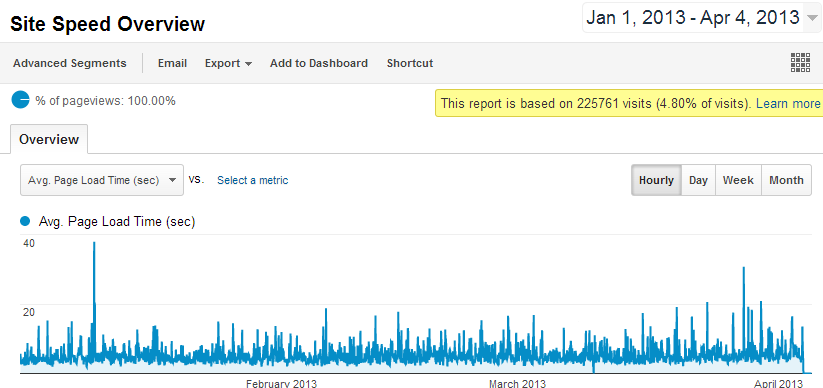Click the '% of pageviews: 100.00%' text

[x=105, y=101]
